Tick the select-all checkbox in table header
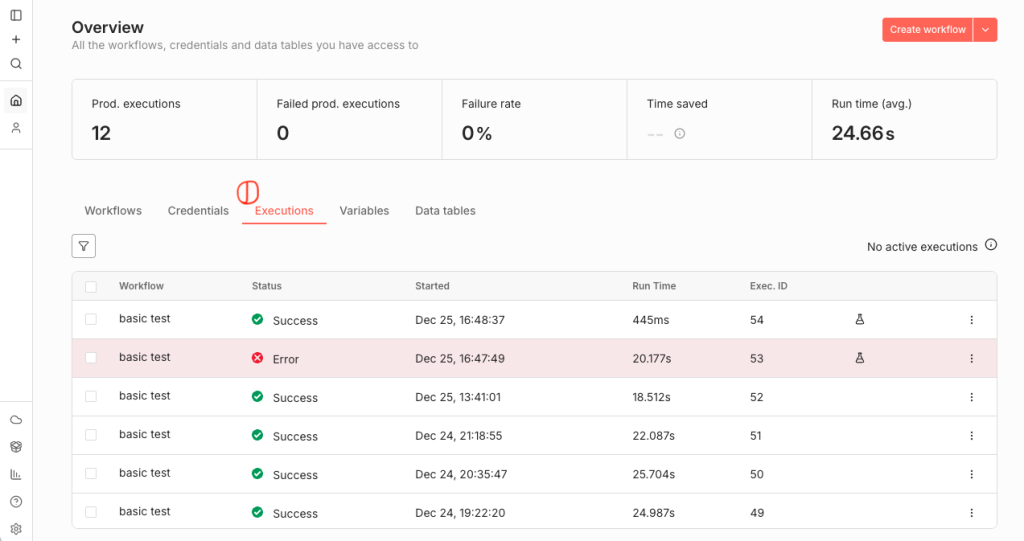Screen dimensions: 1024x541 point(91,287)
